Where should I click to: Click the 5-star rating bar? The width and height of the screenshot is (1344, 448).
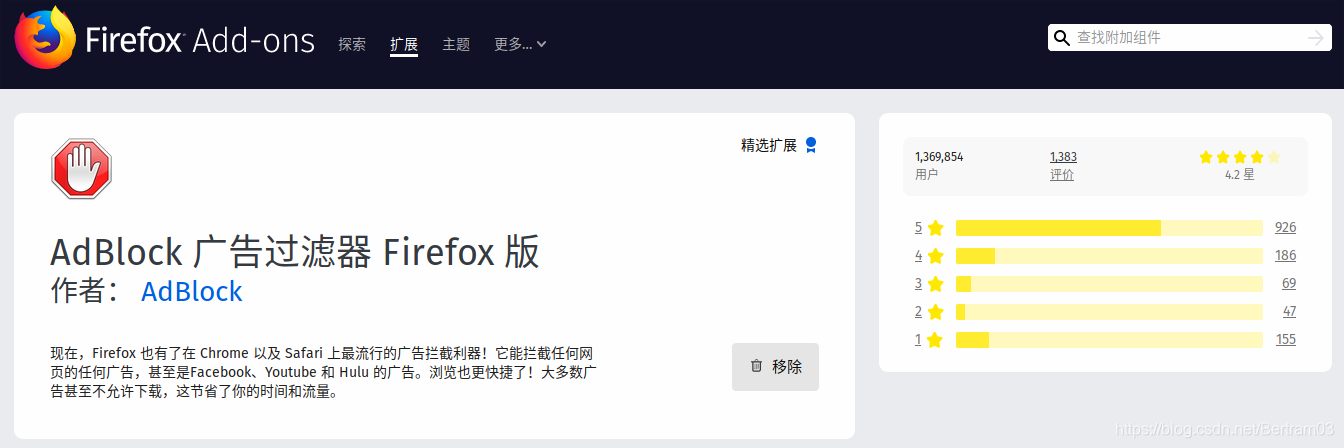click(x=1110, y=228)
